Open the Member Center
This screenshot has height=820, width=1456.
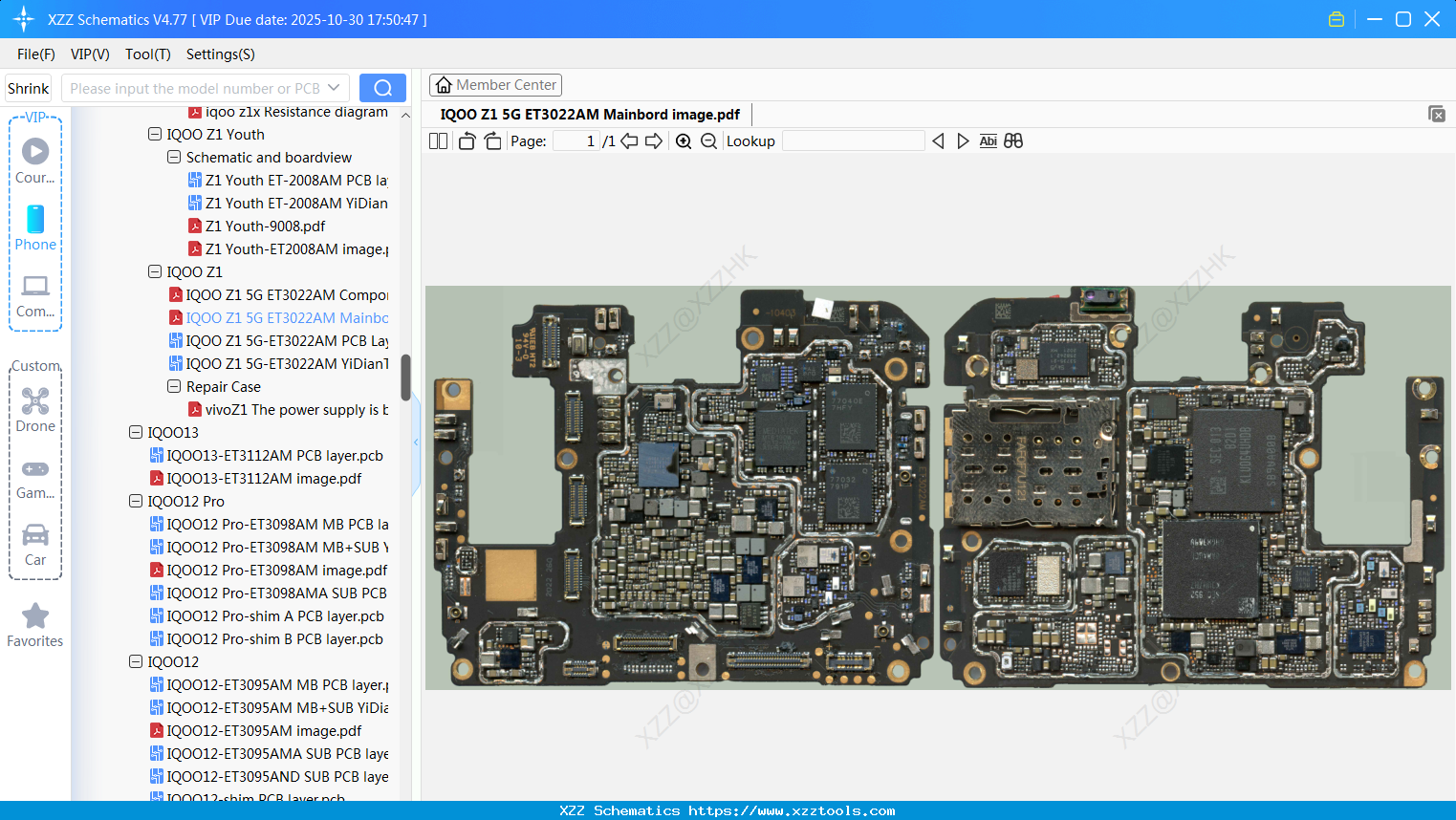coord(495,84)
